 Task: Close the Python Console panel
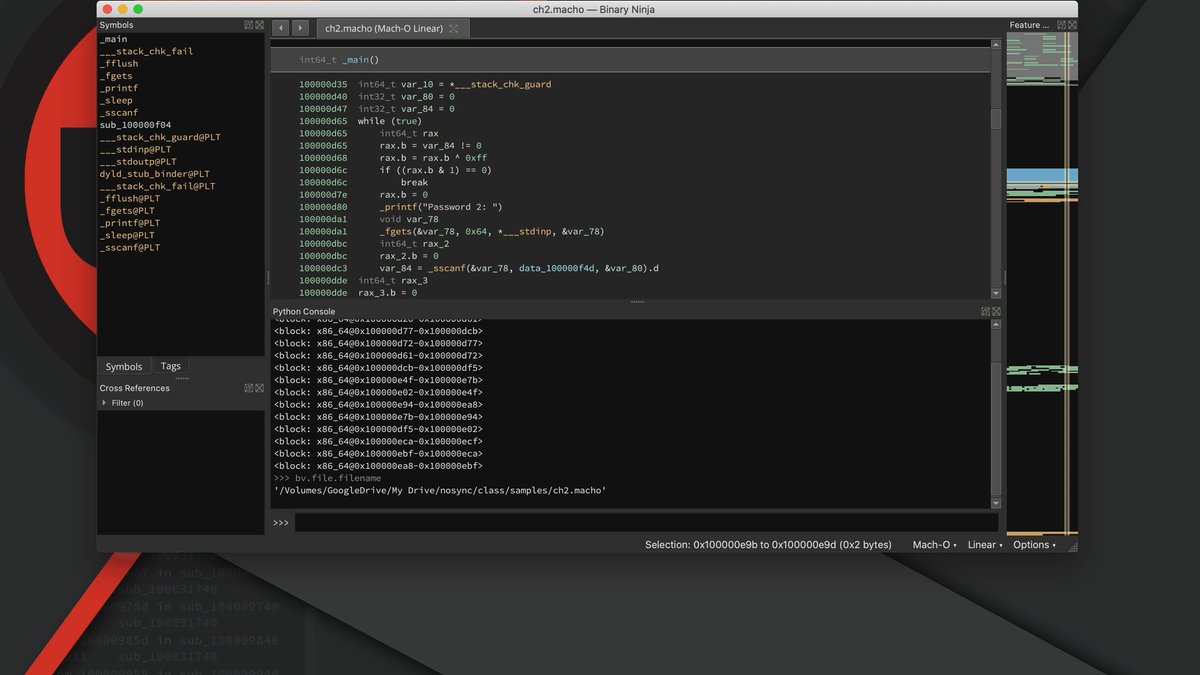(x=996, y=312)
